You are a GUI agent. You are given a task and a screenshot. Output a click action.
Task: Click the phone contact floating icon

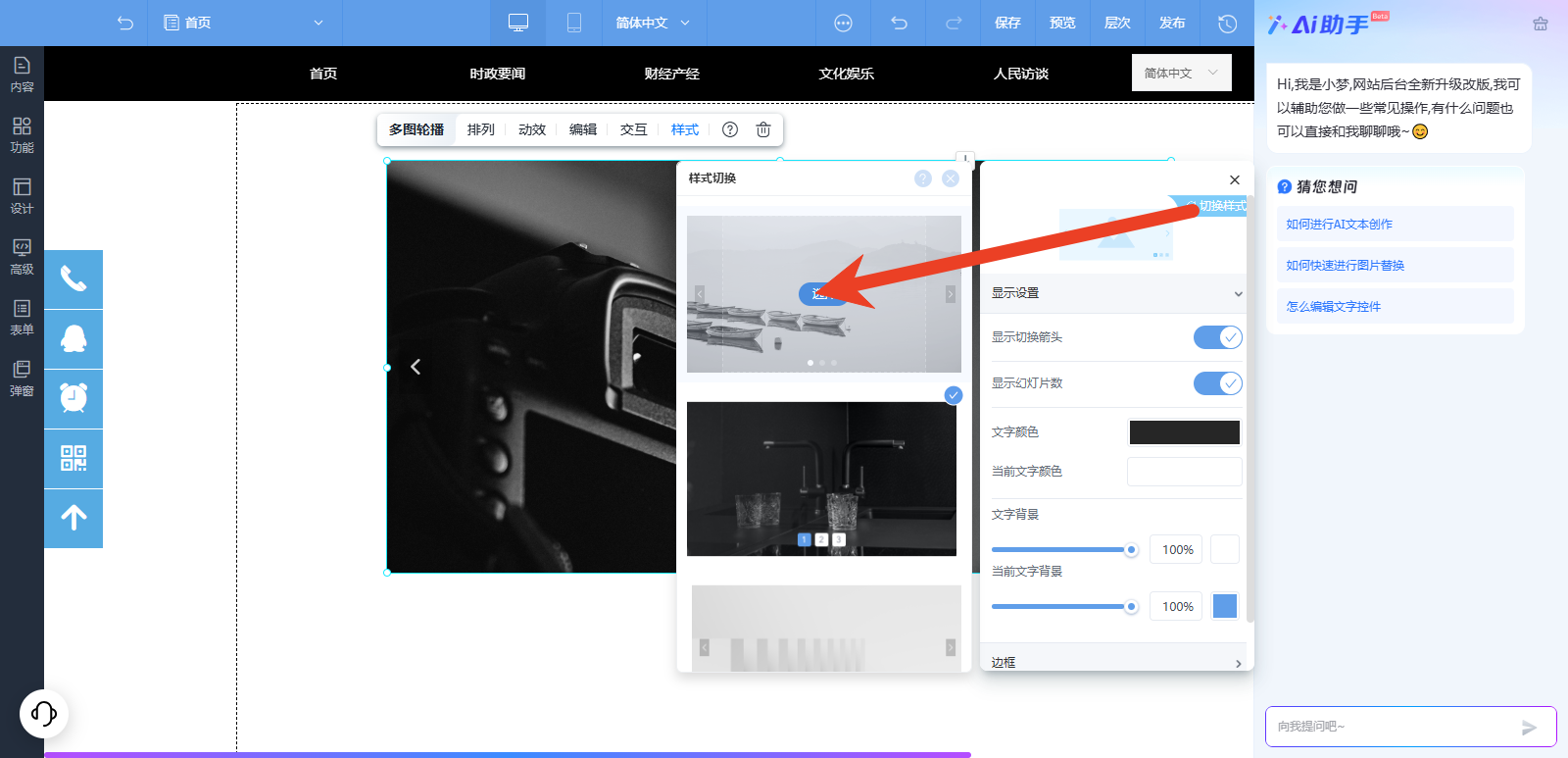pyautogui.click(x=73, y=279)
